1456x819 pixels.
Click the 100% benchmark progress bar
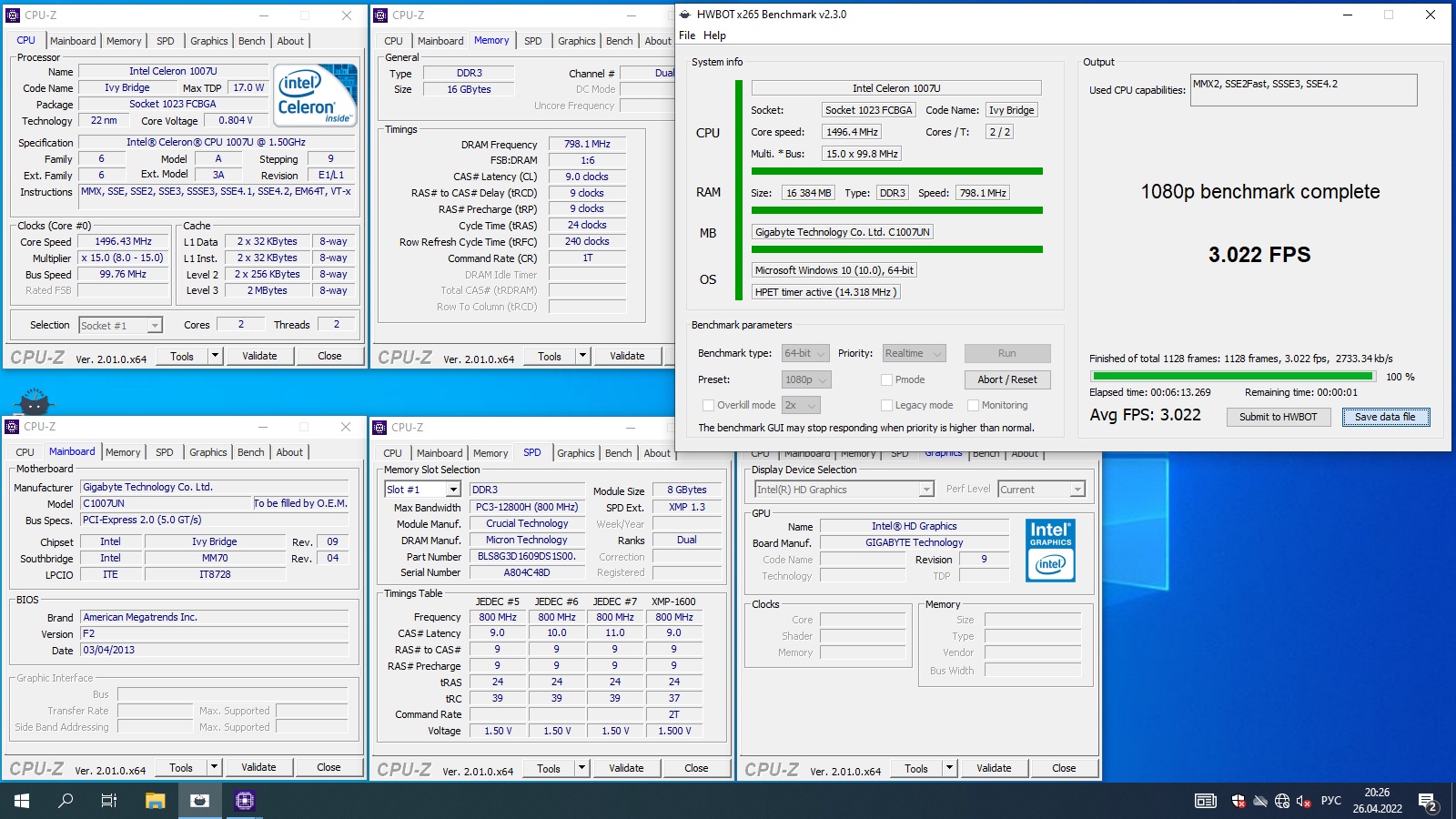[1233, 376]
